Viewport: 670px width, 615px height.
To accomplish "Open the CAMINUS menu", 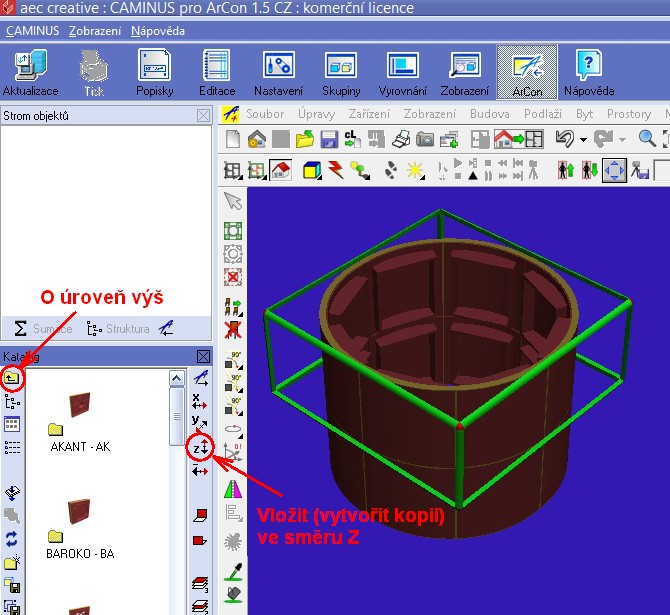I will click(x=32, y=31).
